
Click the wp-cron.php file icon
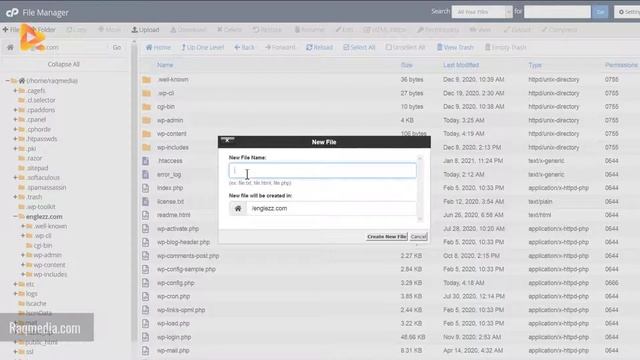pos(146,296)
